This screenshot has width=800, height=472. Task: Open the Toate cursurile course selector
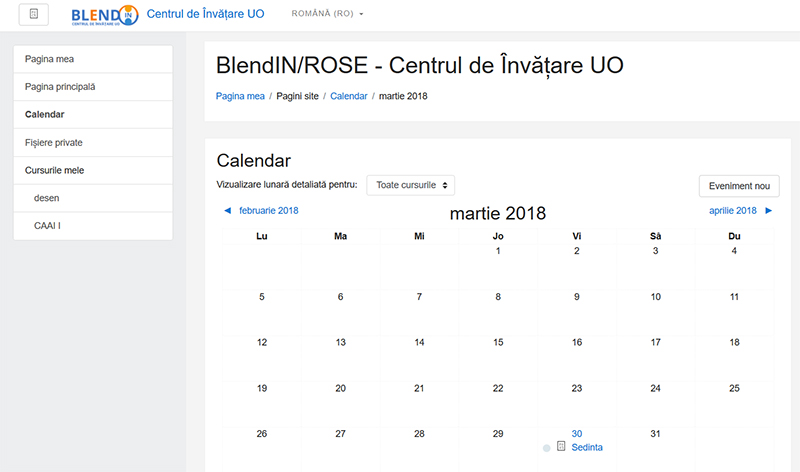click(x=411, y=185)
